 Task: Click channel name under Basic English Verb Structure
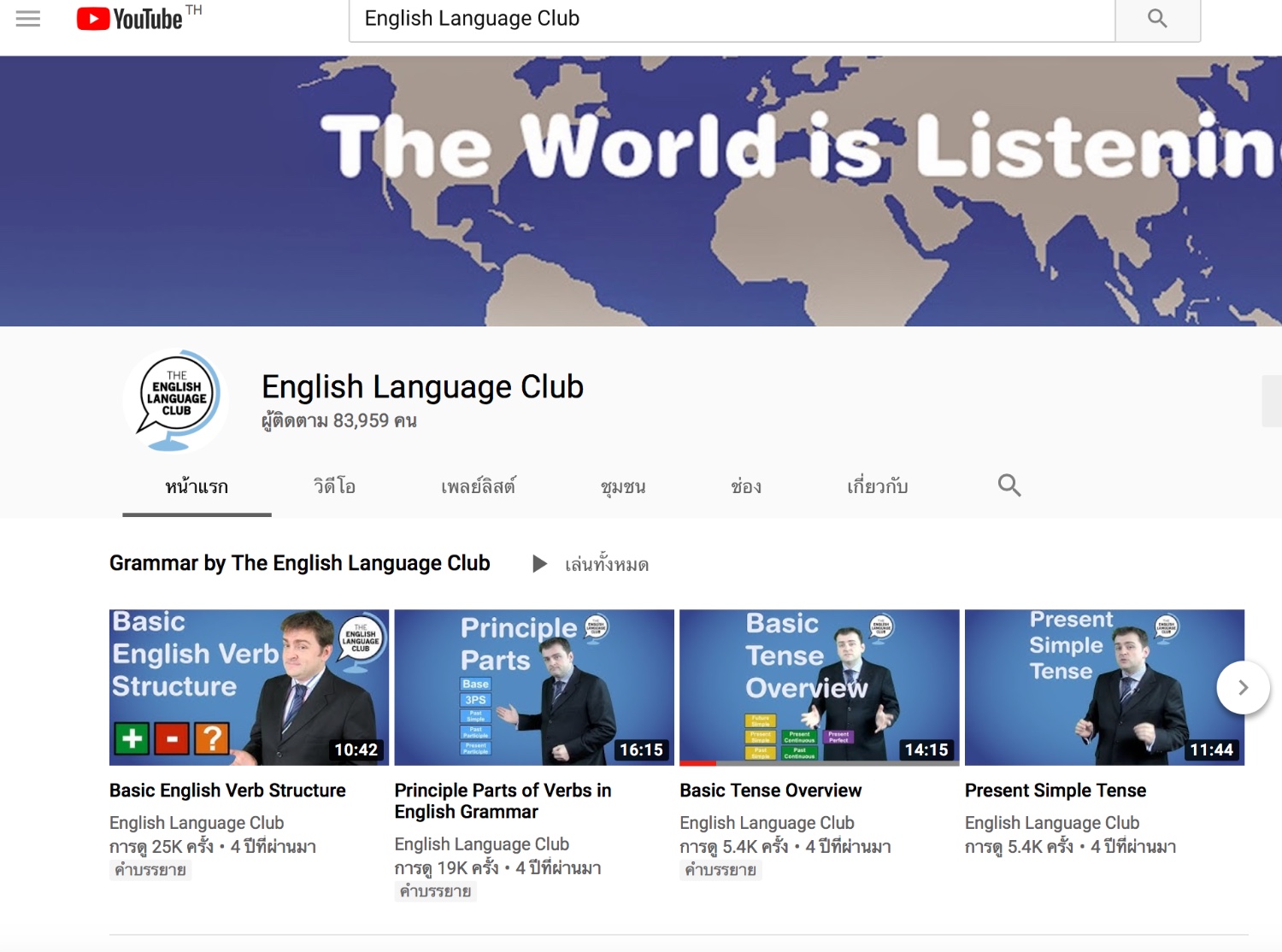click(x=197, y=823)
